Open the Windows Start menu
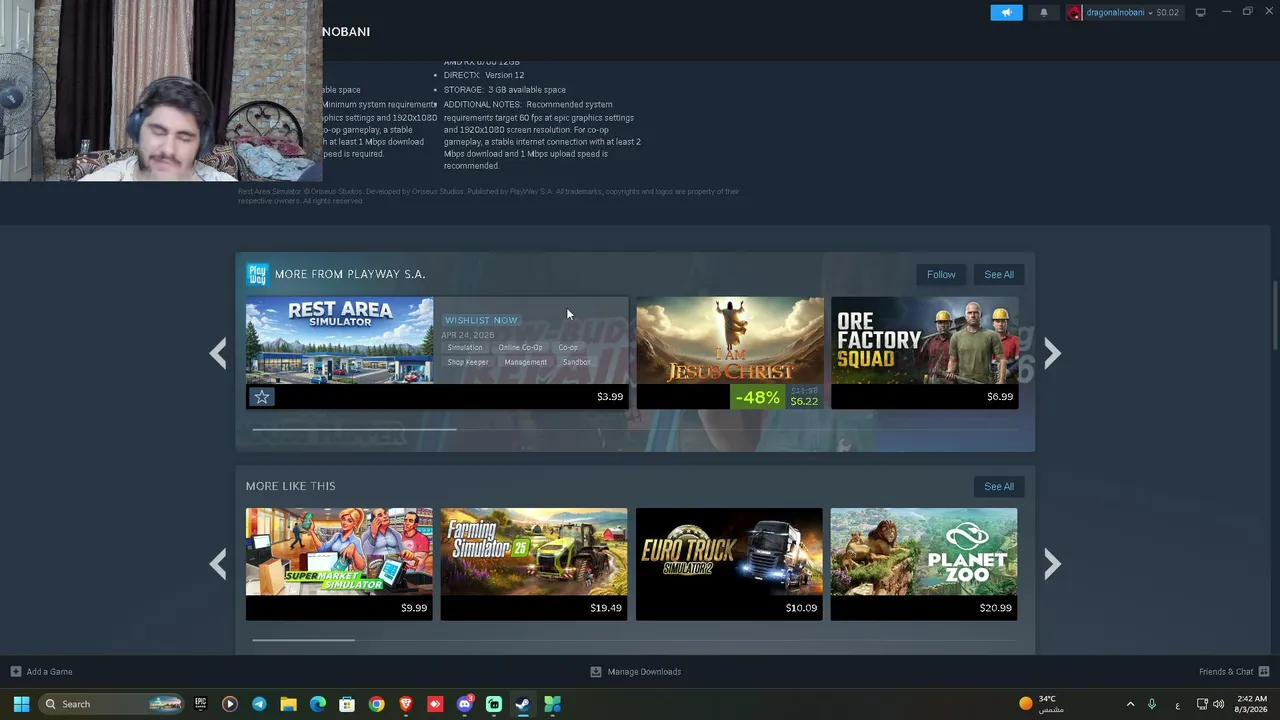Viewport: 1280px width, 720px height. click(x=21, y=704)
